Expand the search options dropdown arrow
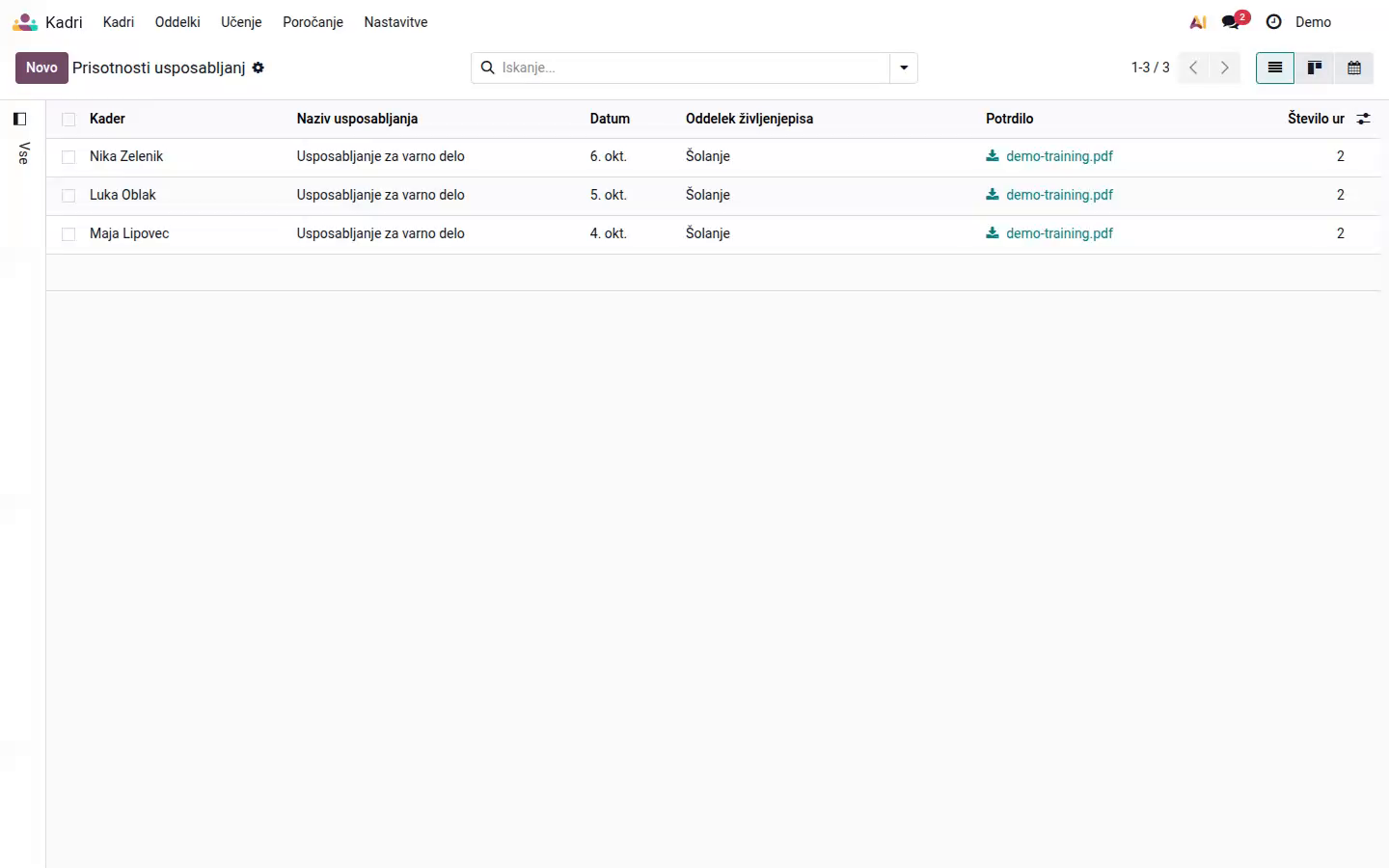The image size is (1389, 868). pos(904,68)
